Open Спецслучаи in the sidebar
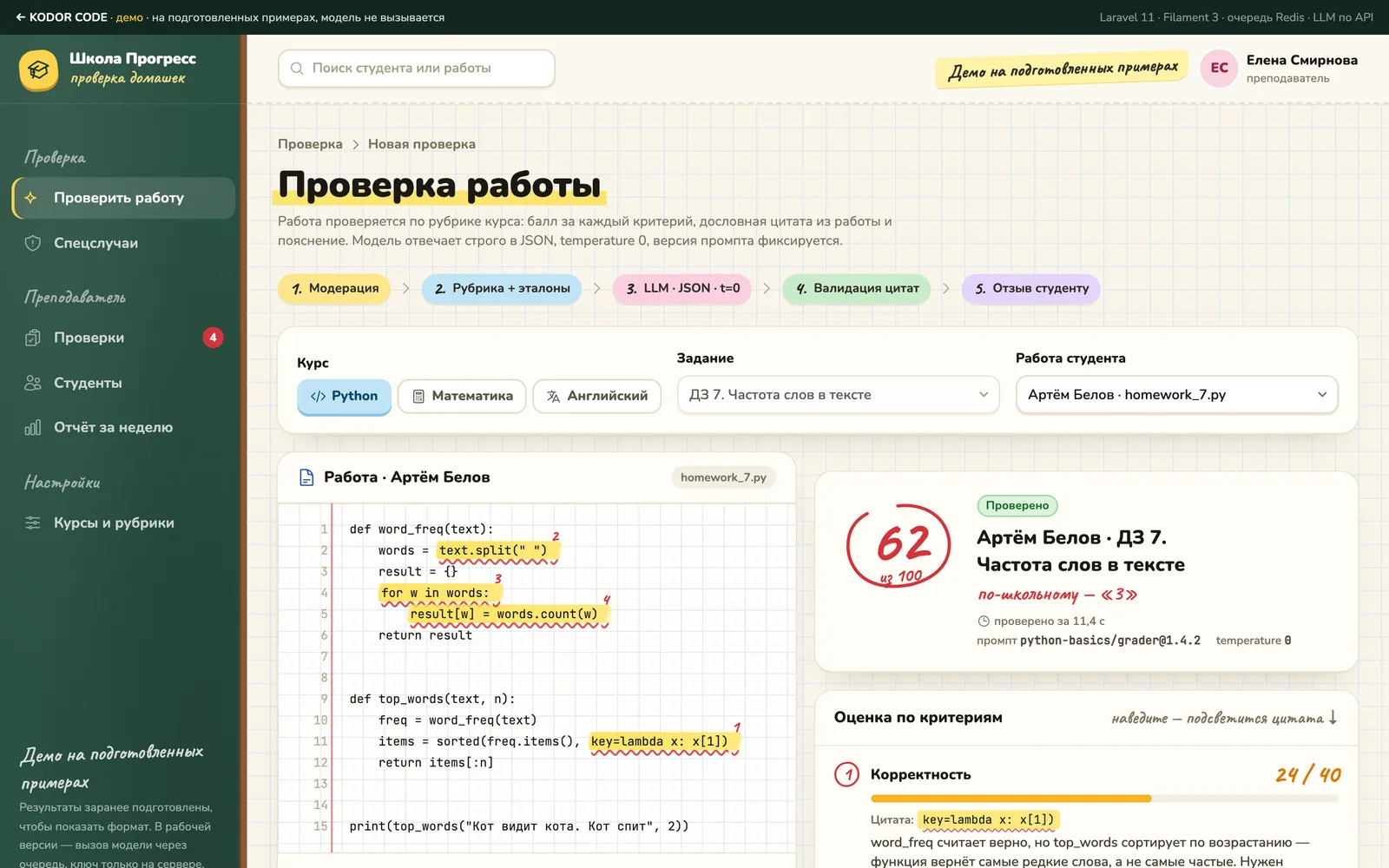This screenshot has height=868, width=1389. click(123, 243)
